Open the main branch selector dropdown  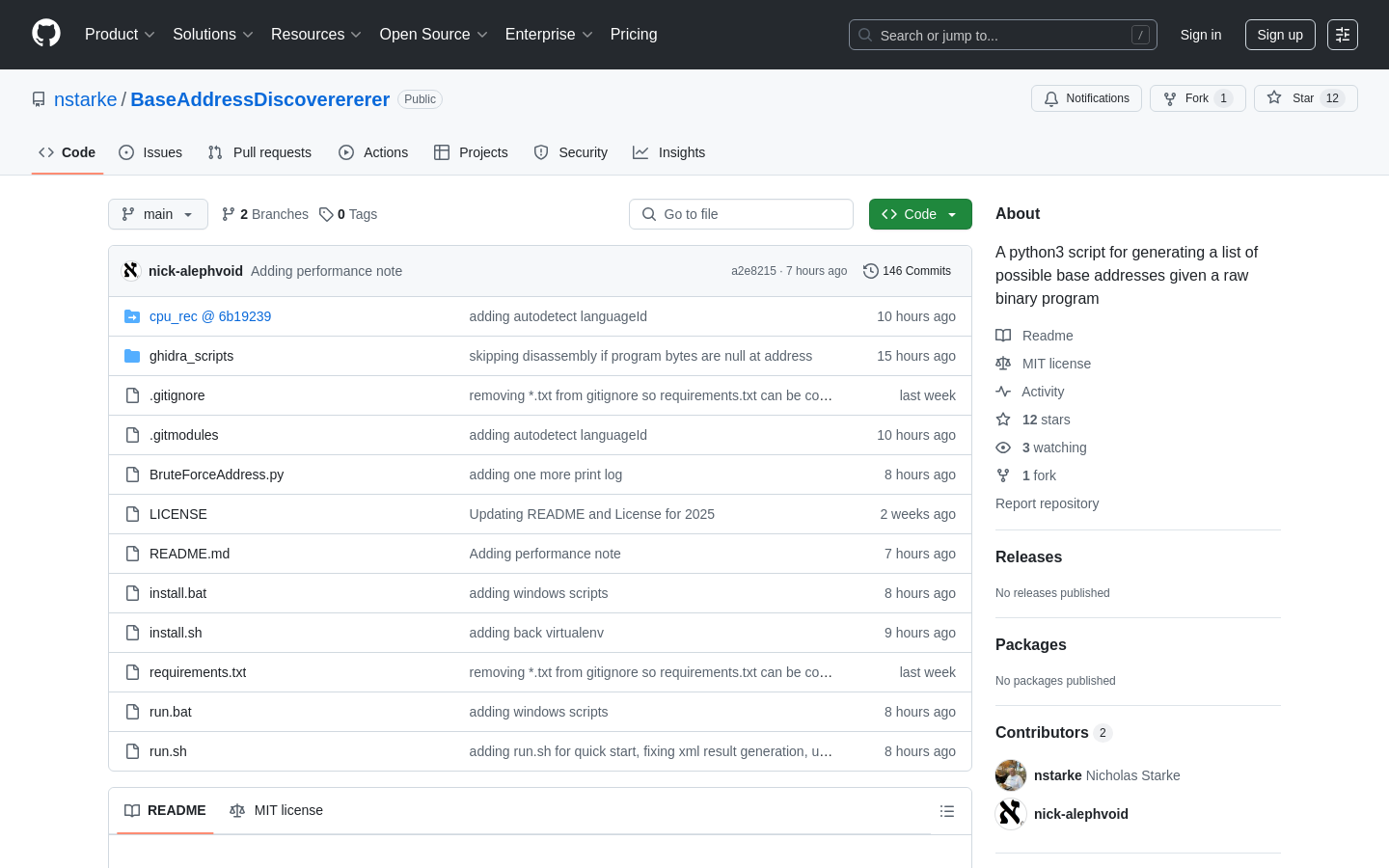(158, 214)
